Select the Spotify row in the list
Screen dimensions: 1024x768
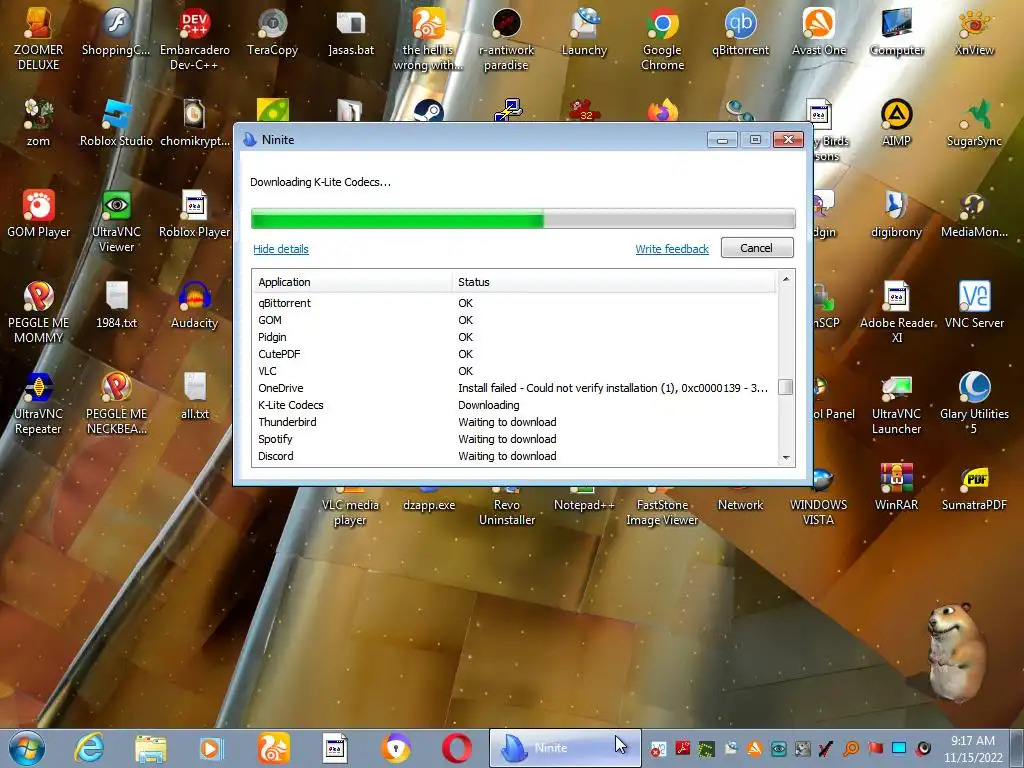point(515,439)
